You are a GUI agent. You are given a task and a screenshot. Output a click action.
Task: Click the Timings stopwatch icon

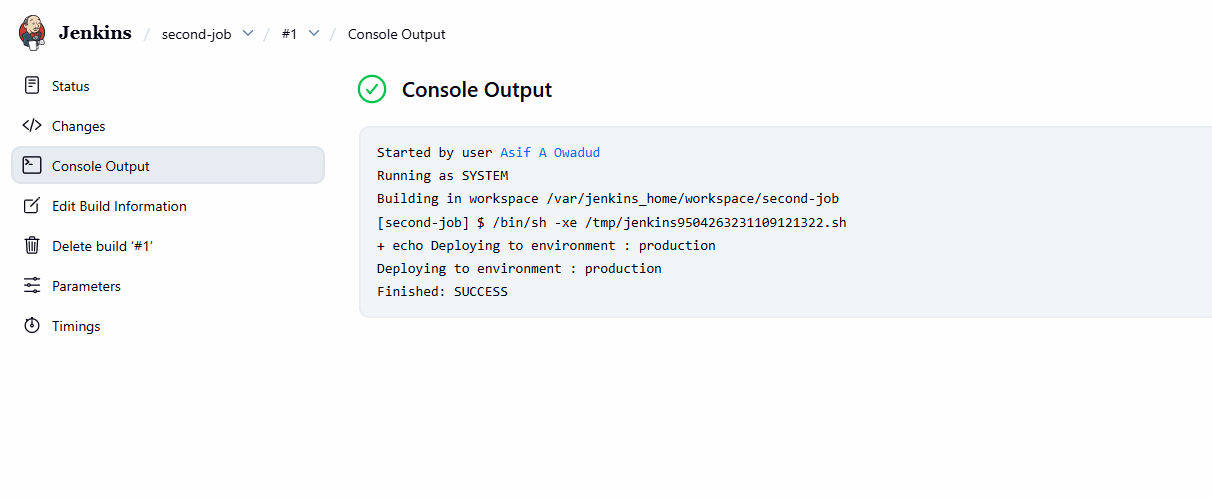(32, 326)
